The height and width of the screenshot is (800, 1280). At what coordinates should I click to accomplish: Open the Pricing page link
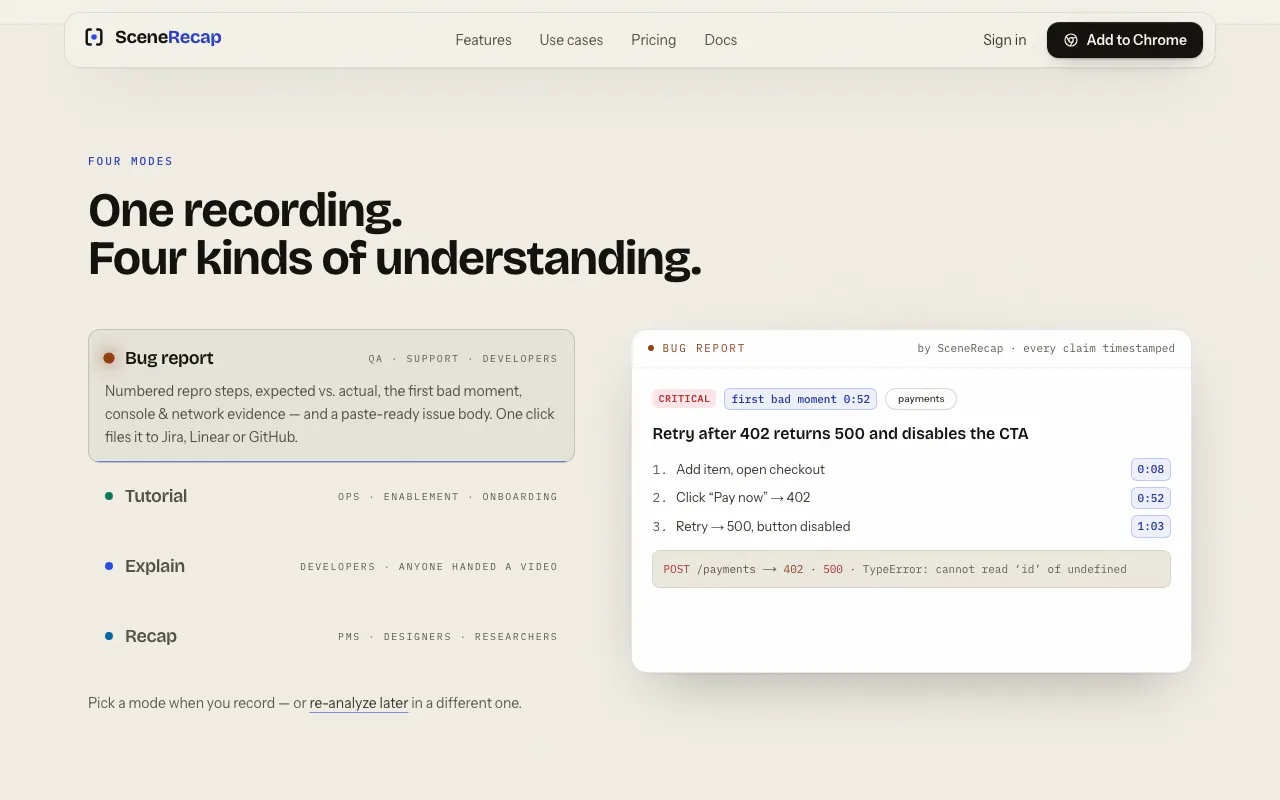tap(653, 40)
